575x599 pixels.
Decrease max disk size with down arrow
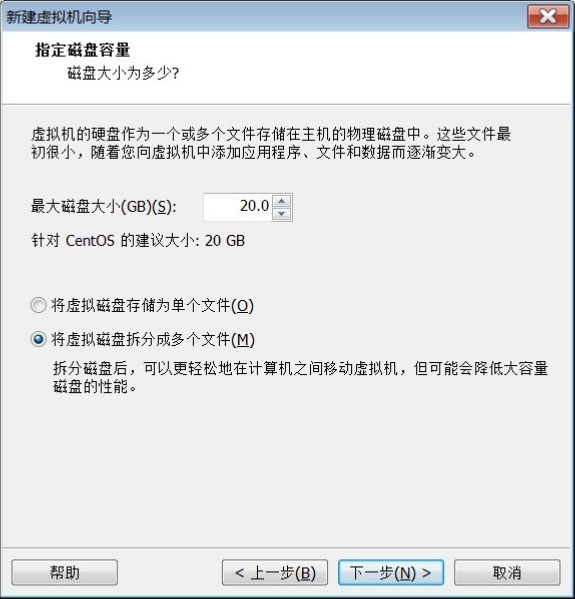282,214
